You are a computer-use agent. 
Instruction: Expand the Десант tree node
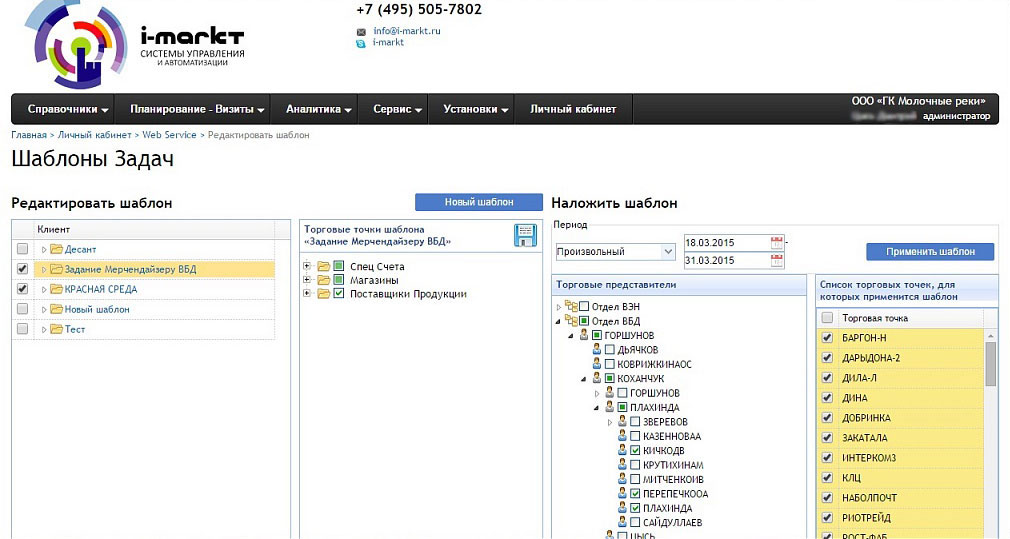44,250
